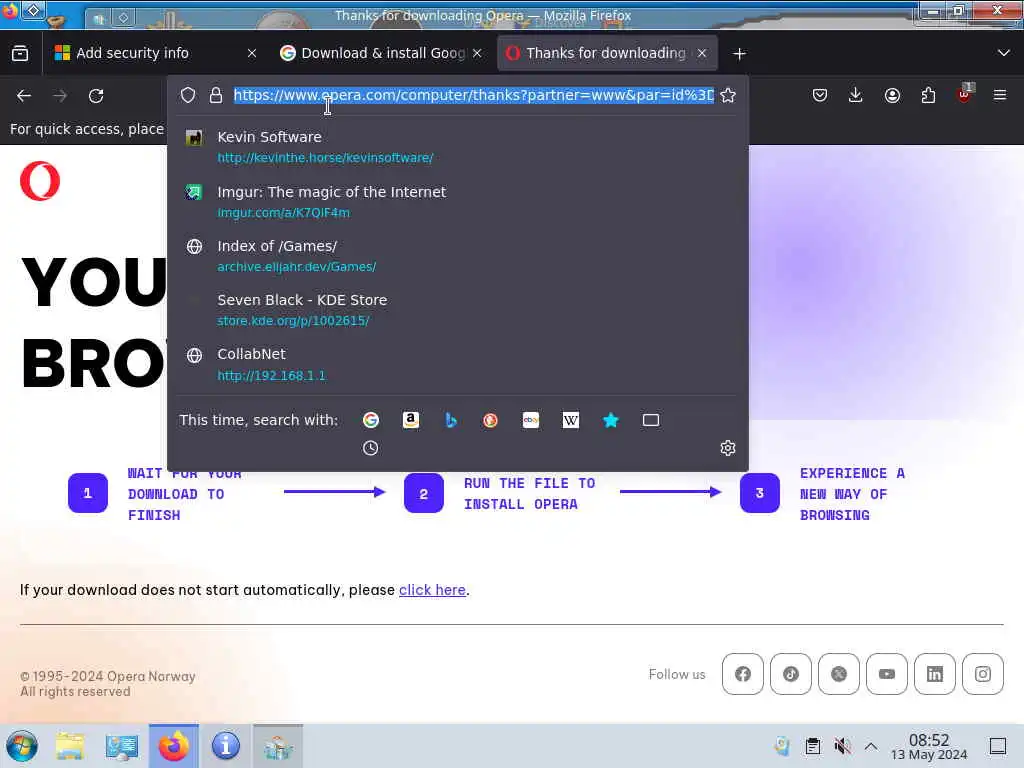Click the opera.com address bar URL
This screenshot has height=768, width=1024.
(473, 95)
